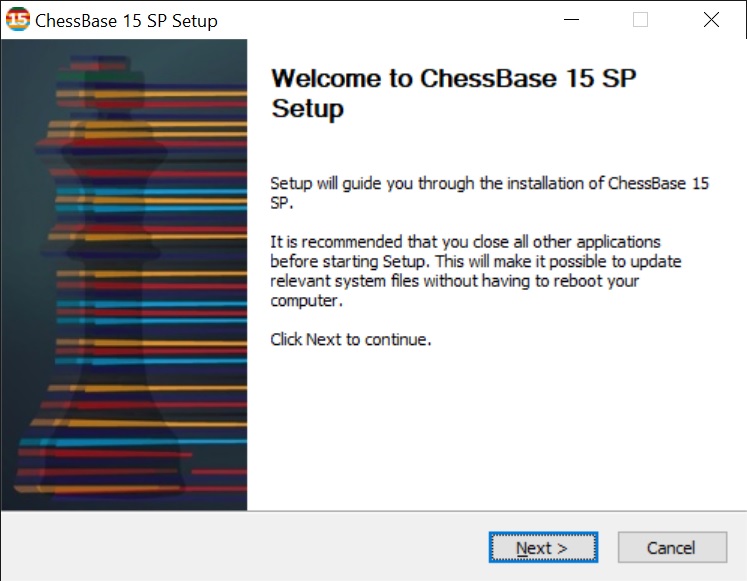Proceed by clicking the Next > button
This screenshot has height=581, width=747.
point(542,547)
